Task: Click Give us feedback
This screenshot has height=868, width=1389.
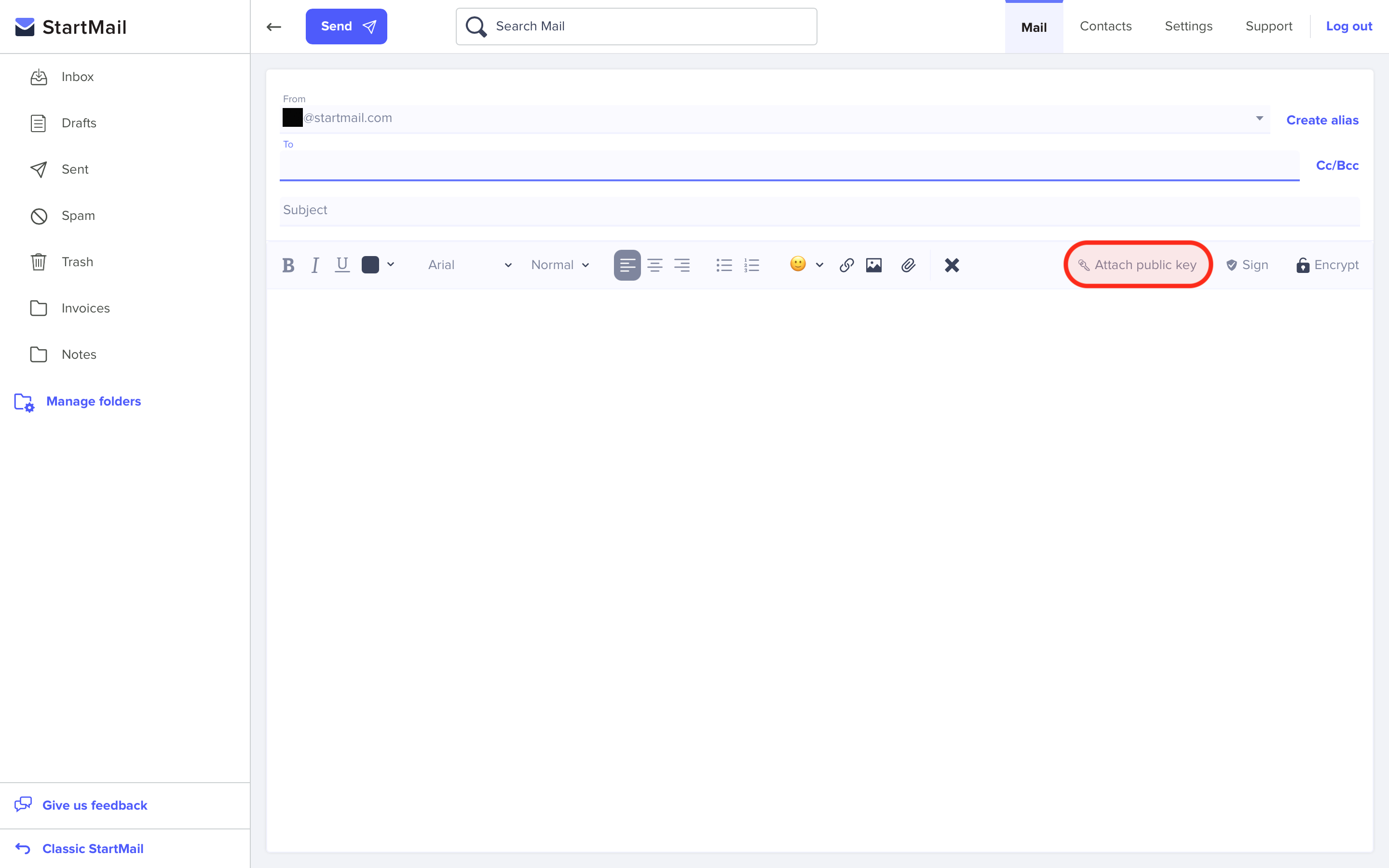Action: coord(81,805)
